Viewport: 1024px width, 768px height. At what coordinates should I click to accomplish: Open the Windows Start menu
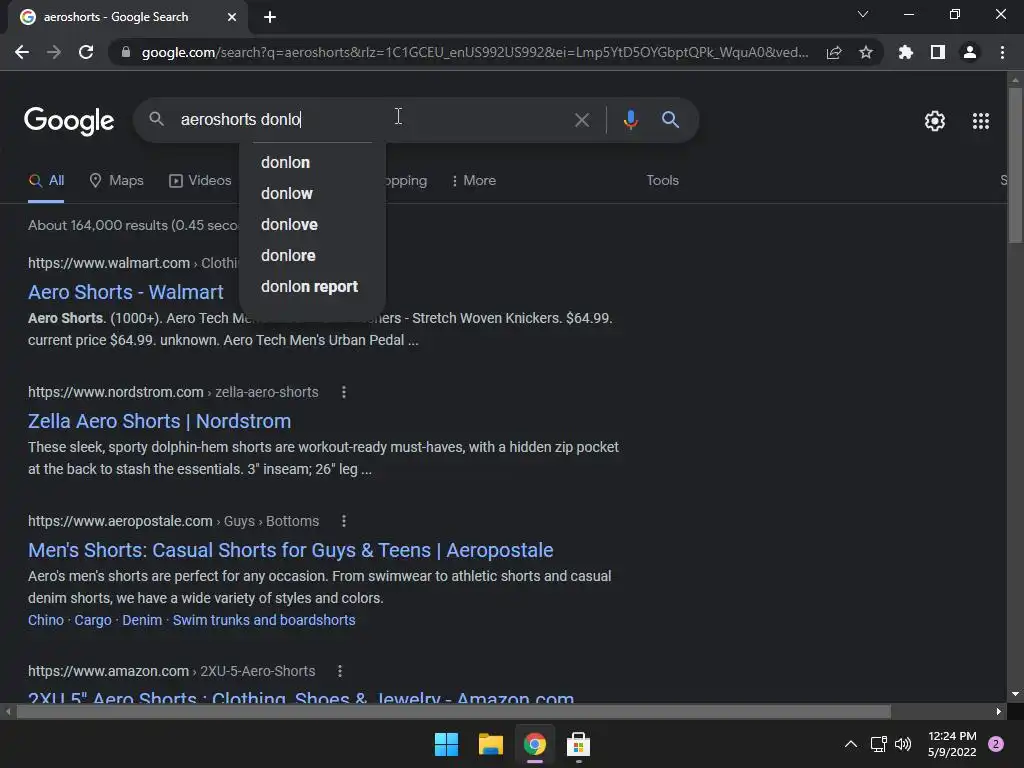[446, 744]
